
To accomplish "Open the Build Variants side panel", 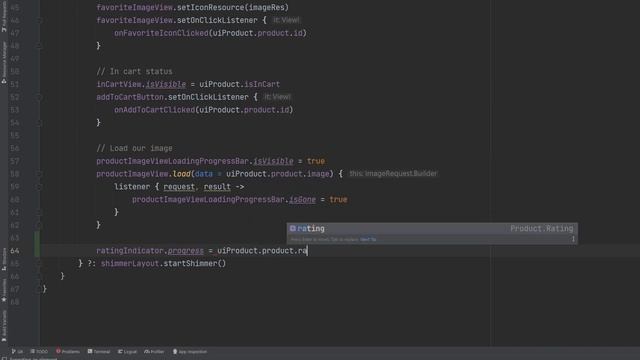I will (4, 325).
